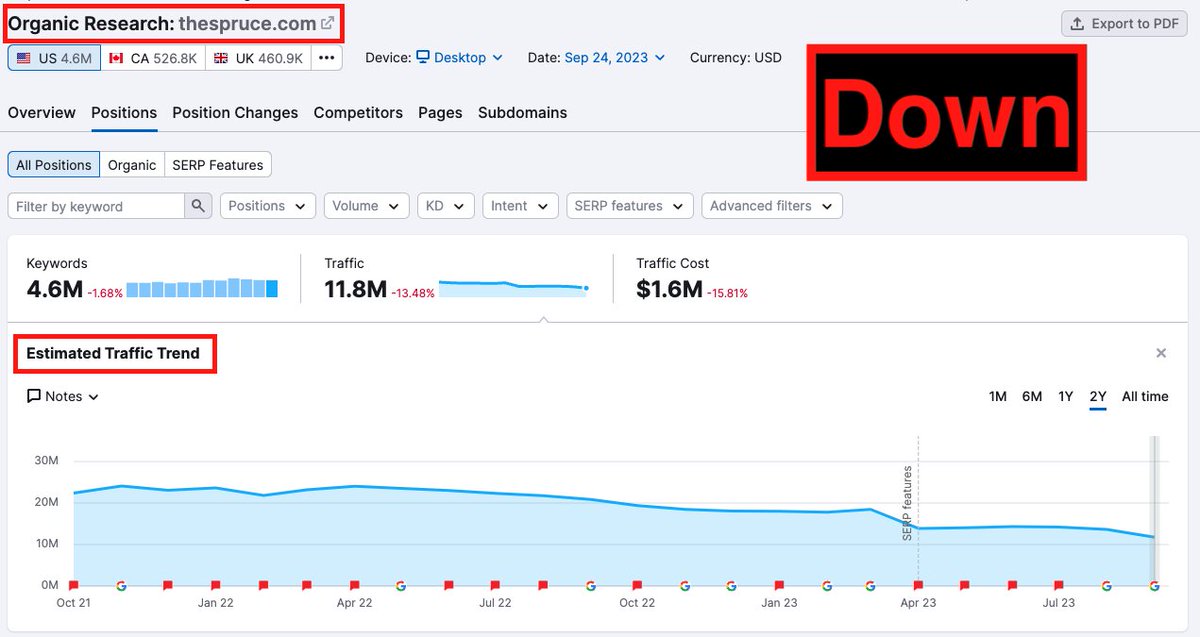Open the Date Sep 24, 2023 dropdown
The height and width of the screenshot is (637, 1200).
pyautogui.click(x=615, y=58)
